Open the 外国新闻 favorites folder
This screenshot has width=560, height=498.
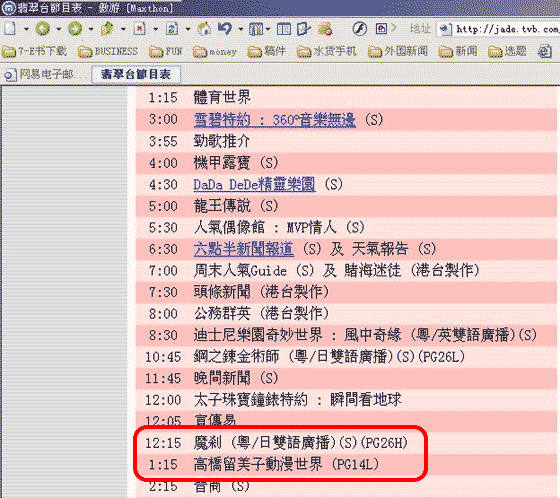pos(398,51)
